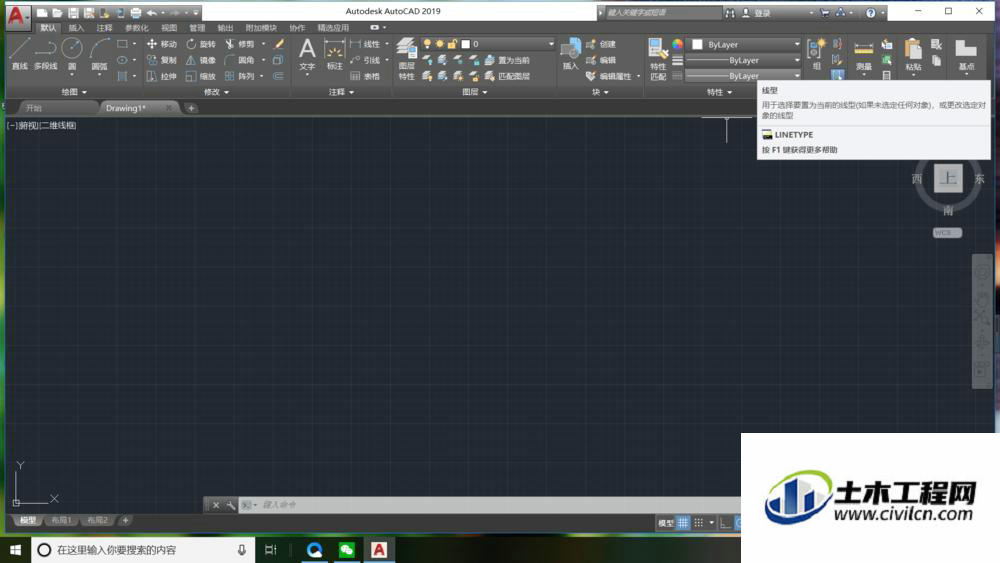This screenshot has height=563, width=1000.
Task: Select the Arc (圆弧) tool
Action: [x=99, y=54]
